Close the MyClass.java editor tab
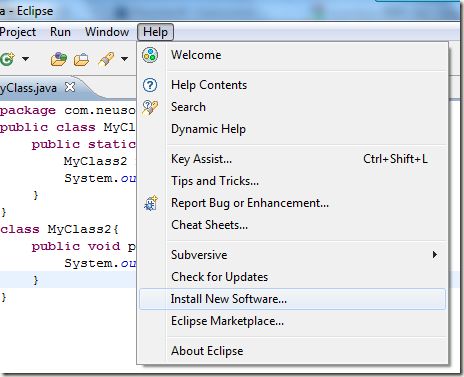This screenshot has width=464, height=377. coord(70,87)
